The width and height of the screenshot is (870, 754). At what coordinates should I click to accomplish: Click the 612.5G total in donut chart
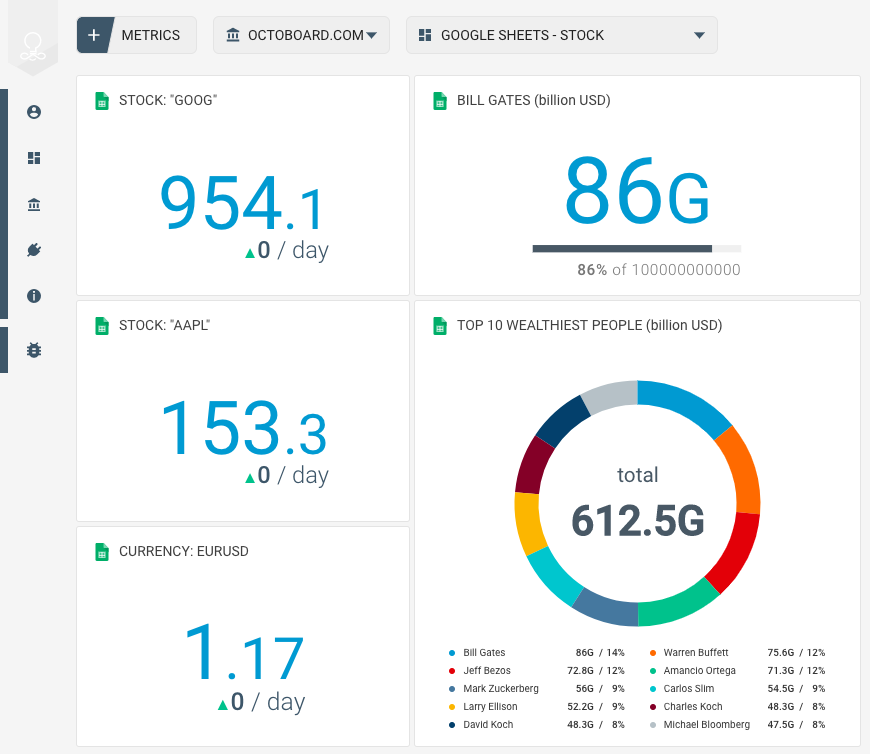point(638,520)
